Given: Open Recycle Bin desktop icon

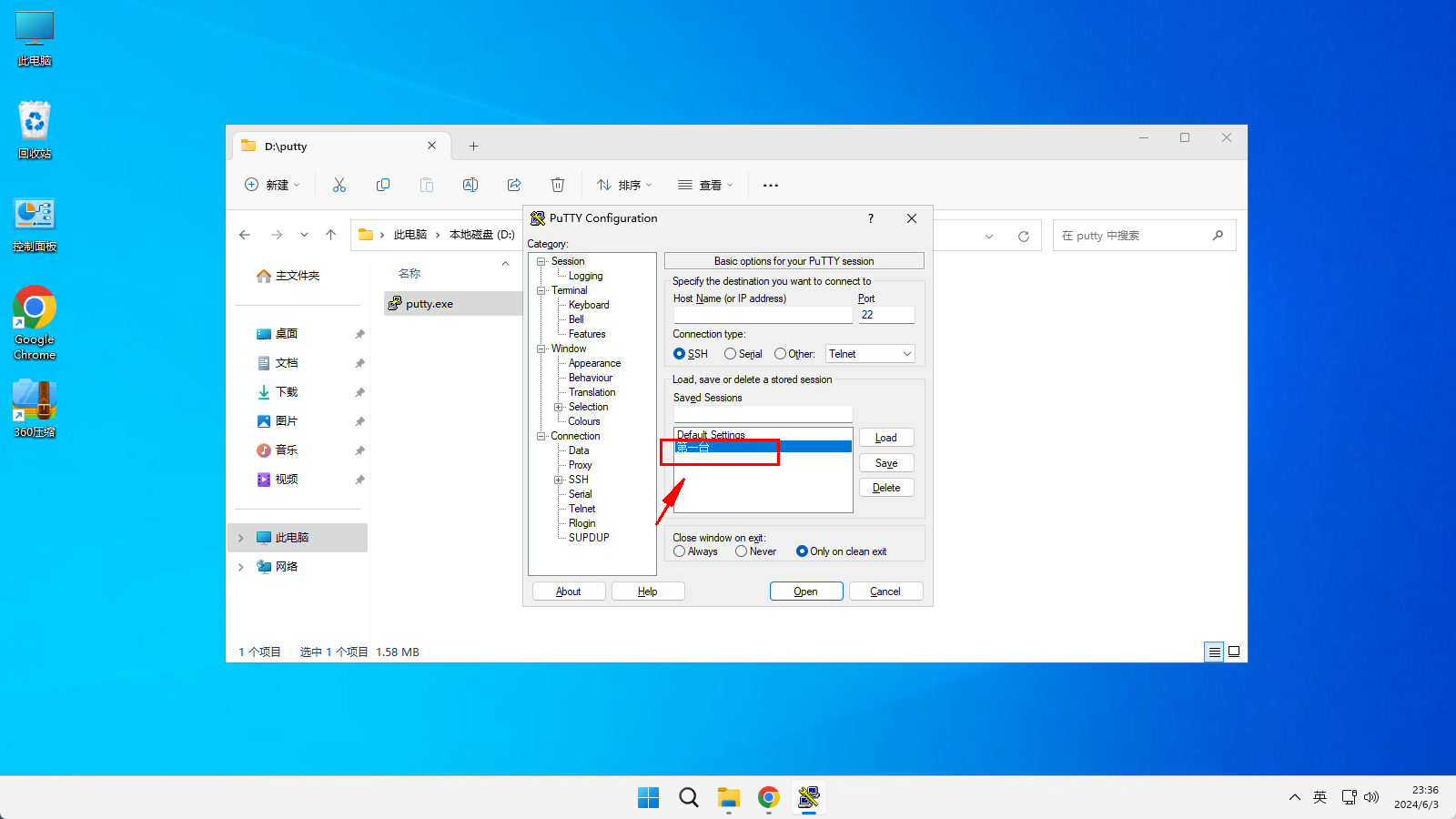Looking at the screenshot, I should [35, 129].
